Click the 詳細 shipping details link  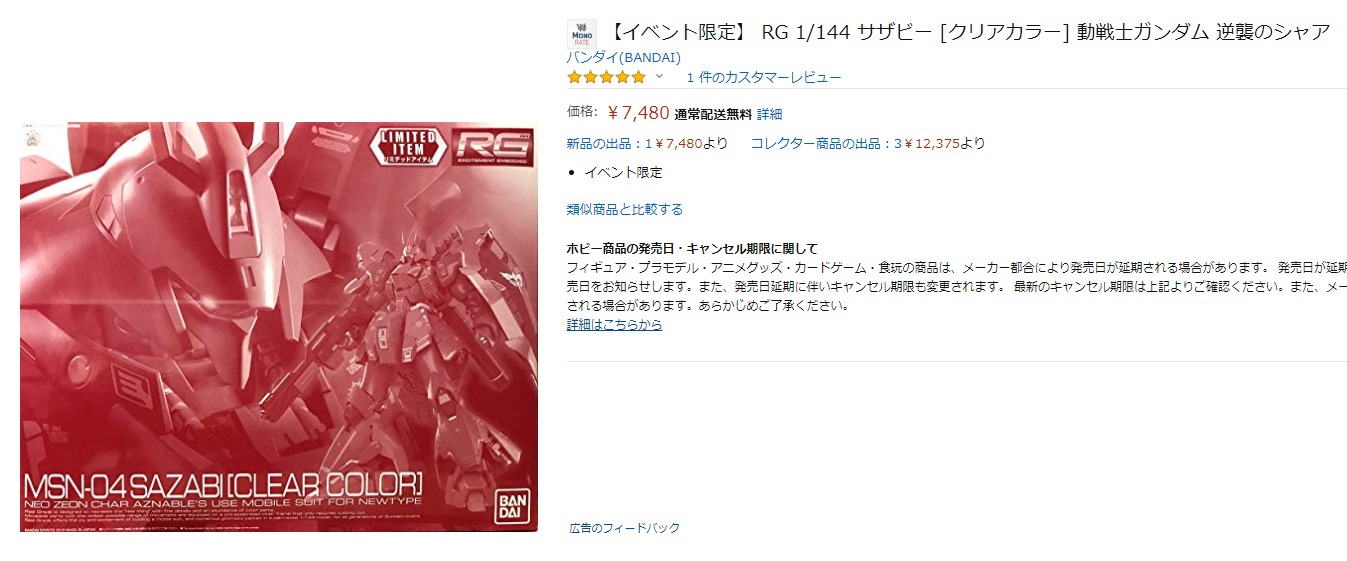(769, 114)
